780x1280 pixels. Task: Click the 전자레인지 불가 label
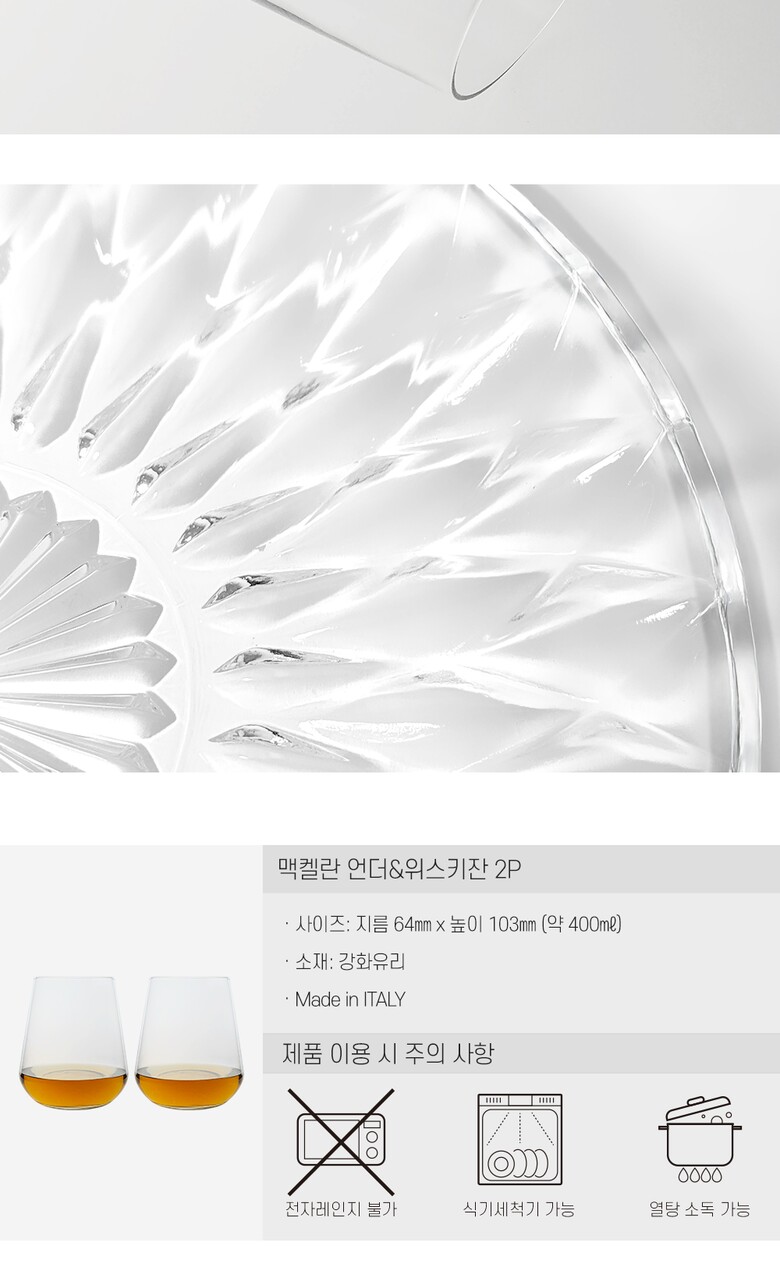coord(341,1210)
